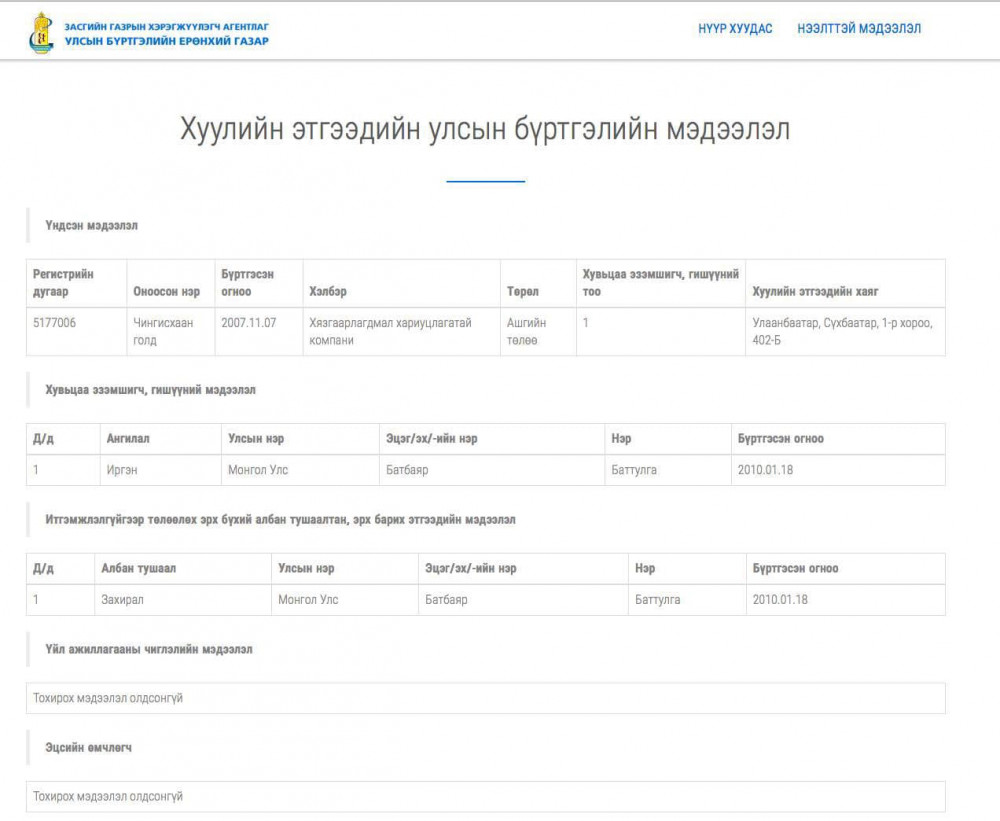
Task: Click the УЛСЫН БҮРТГЭЛИЙН ЕРӨНХИЙ ГАЗАР header title
Action: (x=166, y=41)
